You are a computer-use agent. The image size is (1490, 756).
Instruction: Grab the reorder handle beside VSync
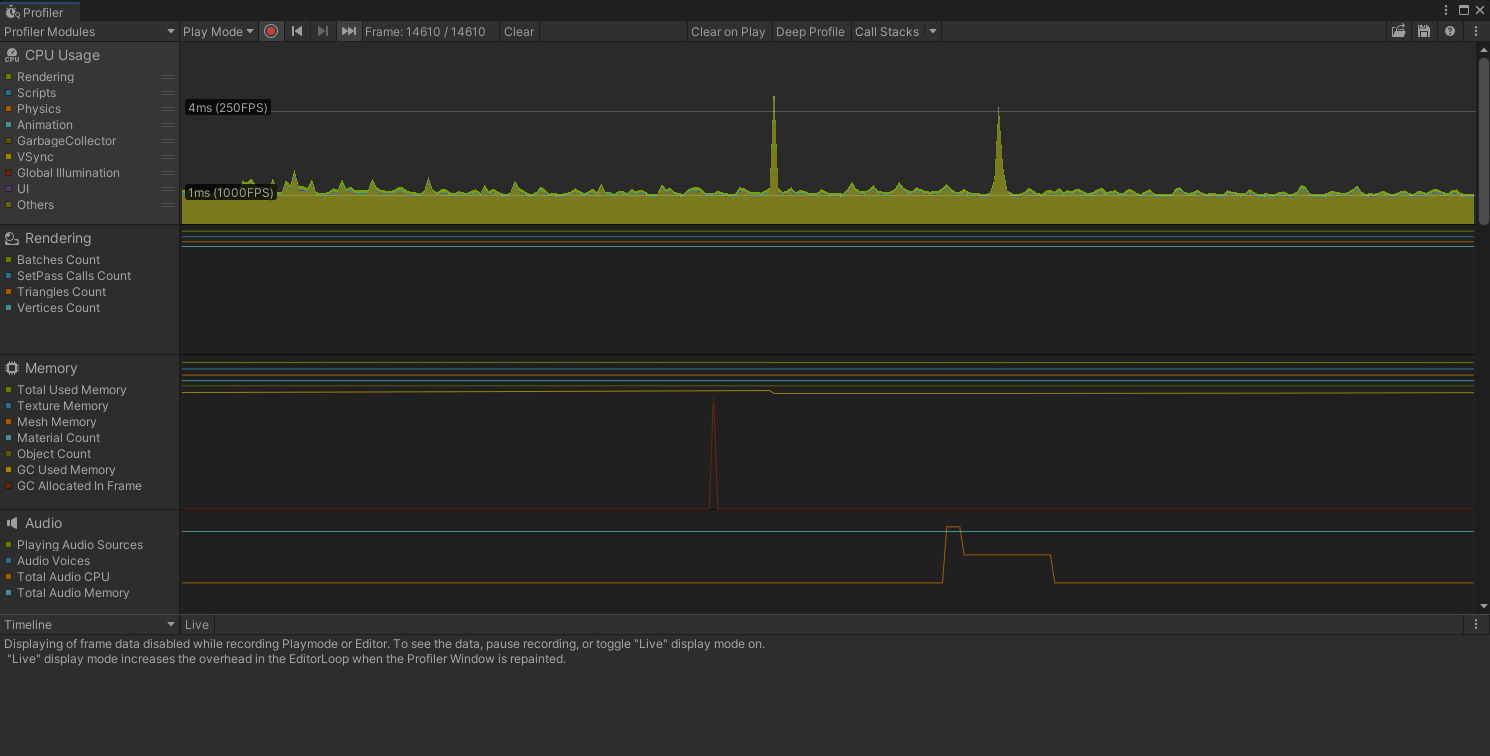[168, 157]
